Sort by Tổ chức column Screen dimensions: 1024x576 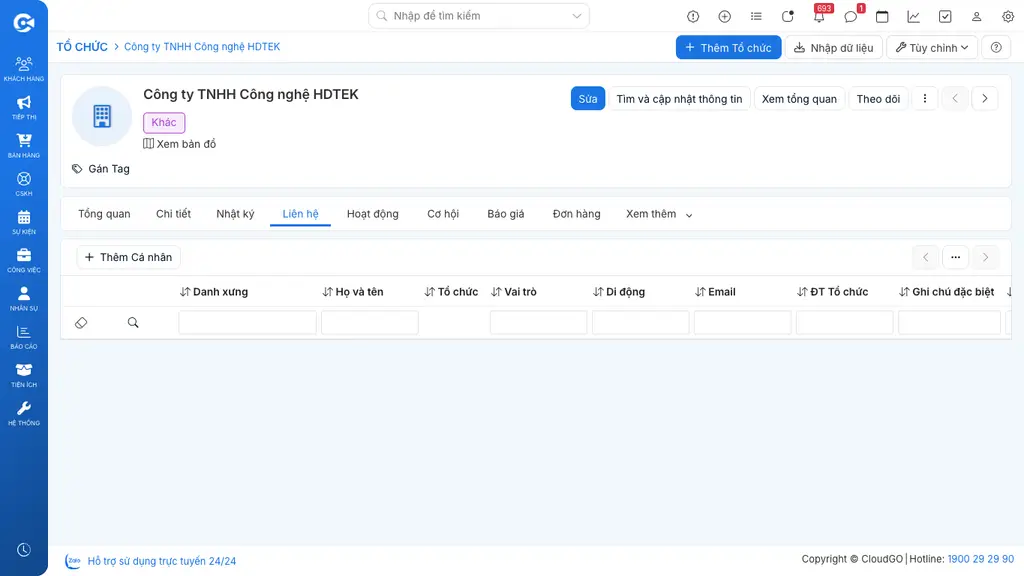[451, 292]
